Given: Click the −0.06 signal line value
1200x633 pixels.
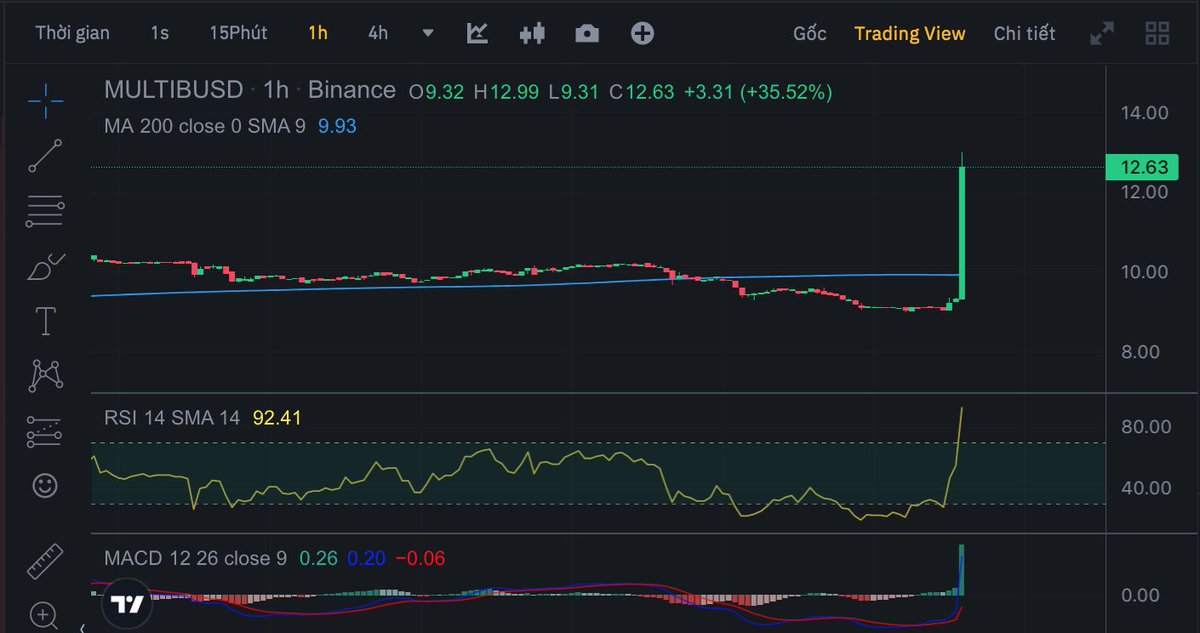Looking at the screenshot, I should click(421, 558).
